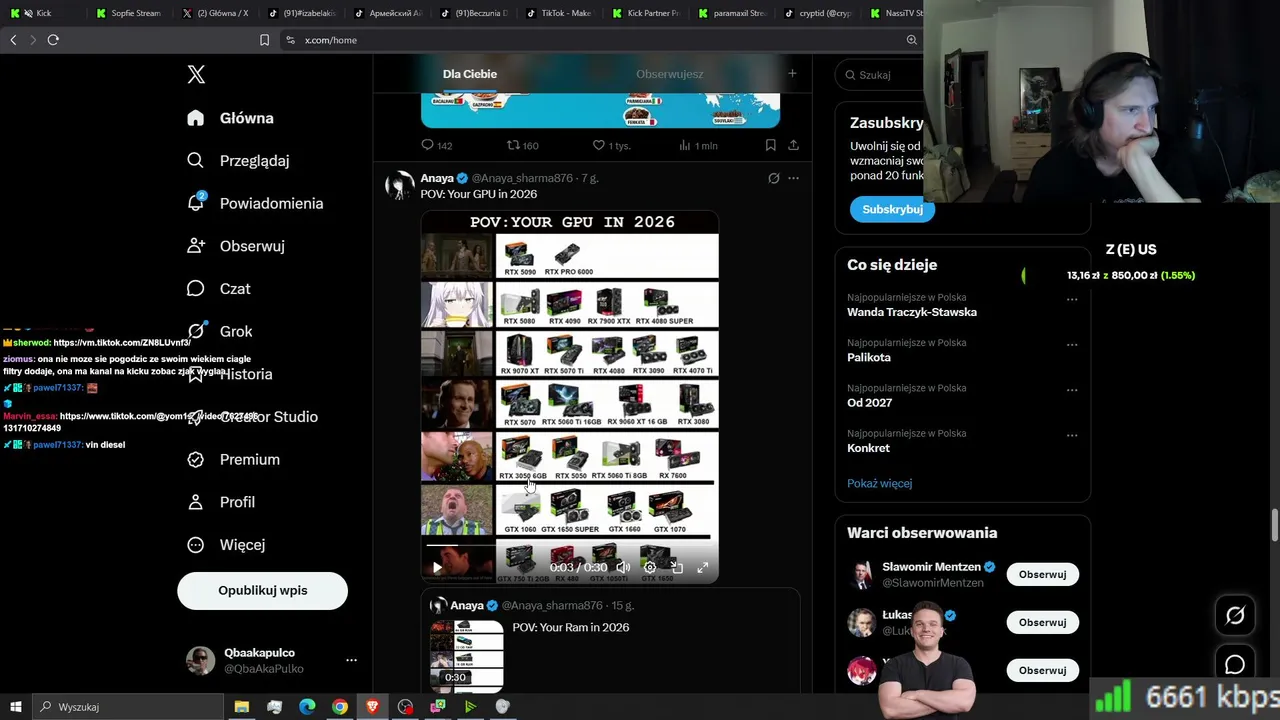Open Anaya's profile avatar on GPU post
Image resolution: width=1280 pixels, height=720 pixels.
tap(400, 185)
